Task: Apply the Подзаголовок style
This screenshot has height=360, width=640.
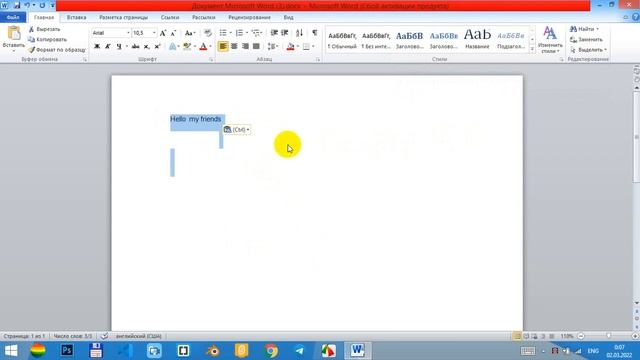Action: (x=511, y=40)
